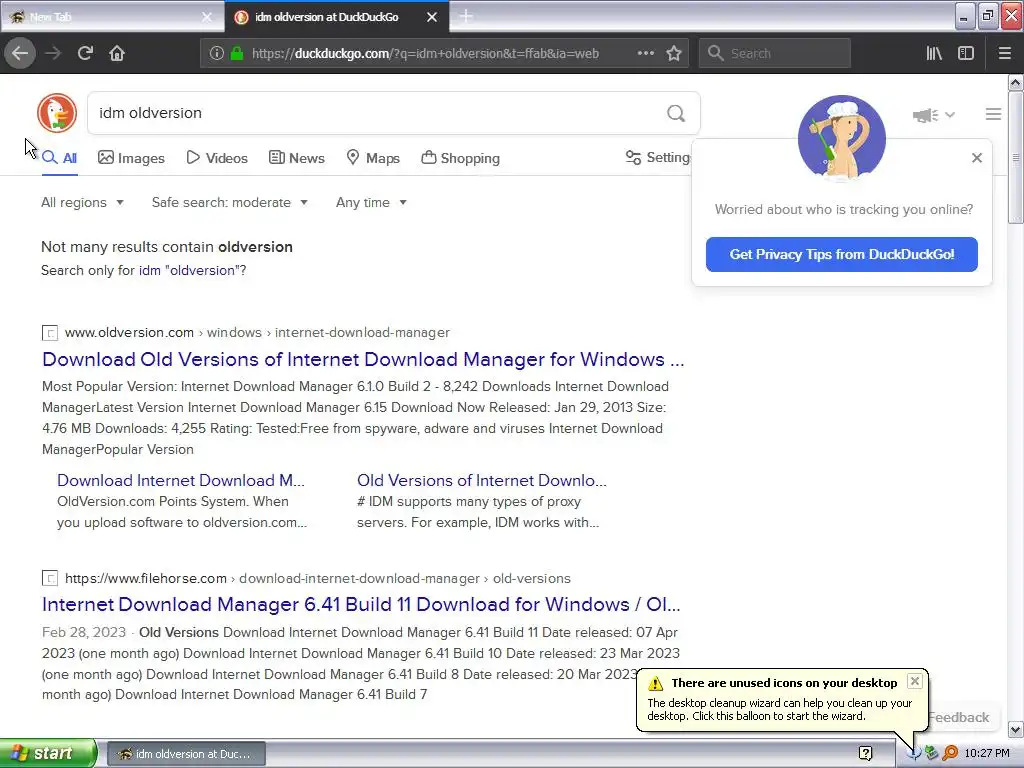The image size is (1024, 768).
Task: Click the help icon in the taskbar
Action: [x=865, y=754]
